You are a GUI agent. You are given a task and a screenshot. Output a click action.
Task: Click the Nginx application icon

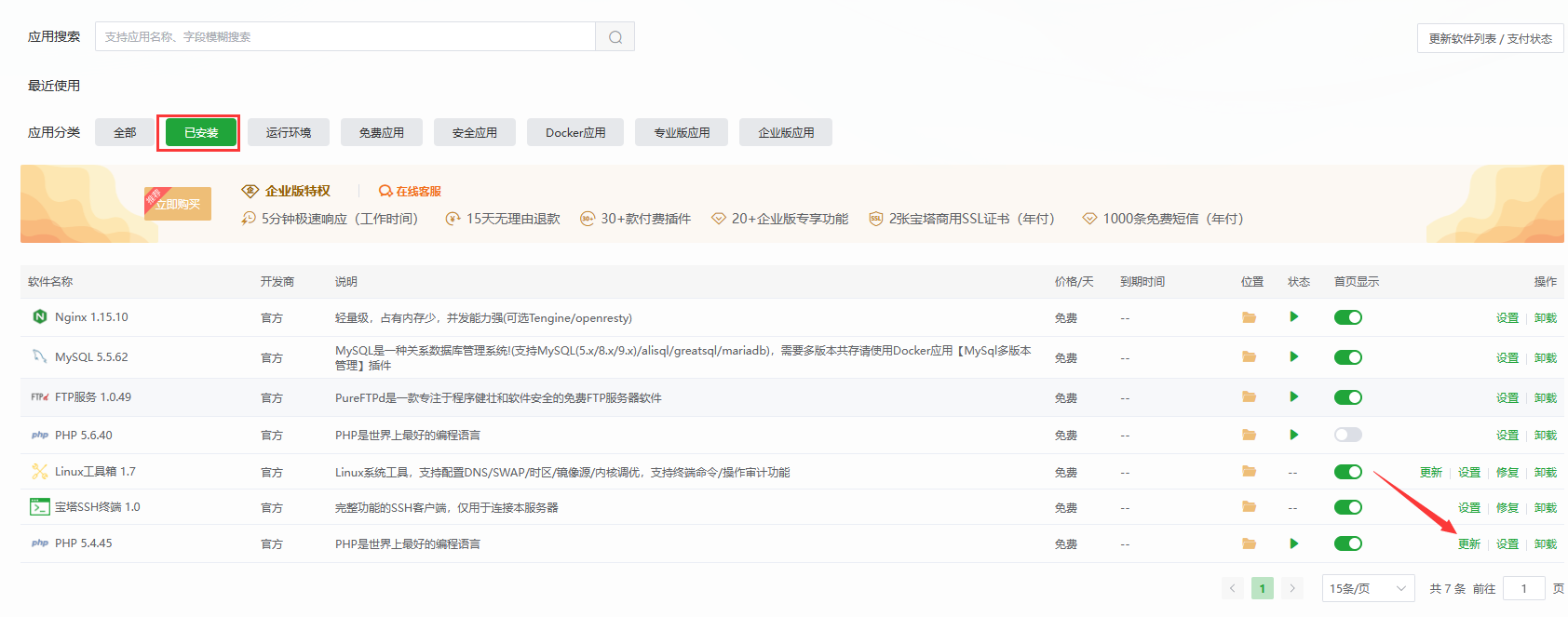(40, 317)
